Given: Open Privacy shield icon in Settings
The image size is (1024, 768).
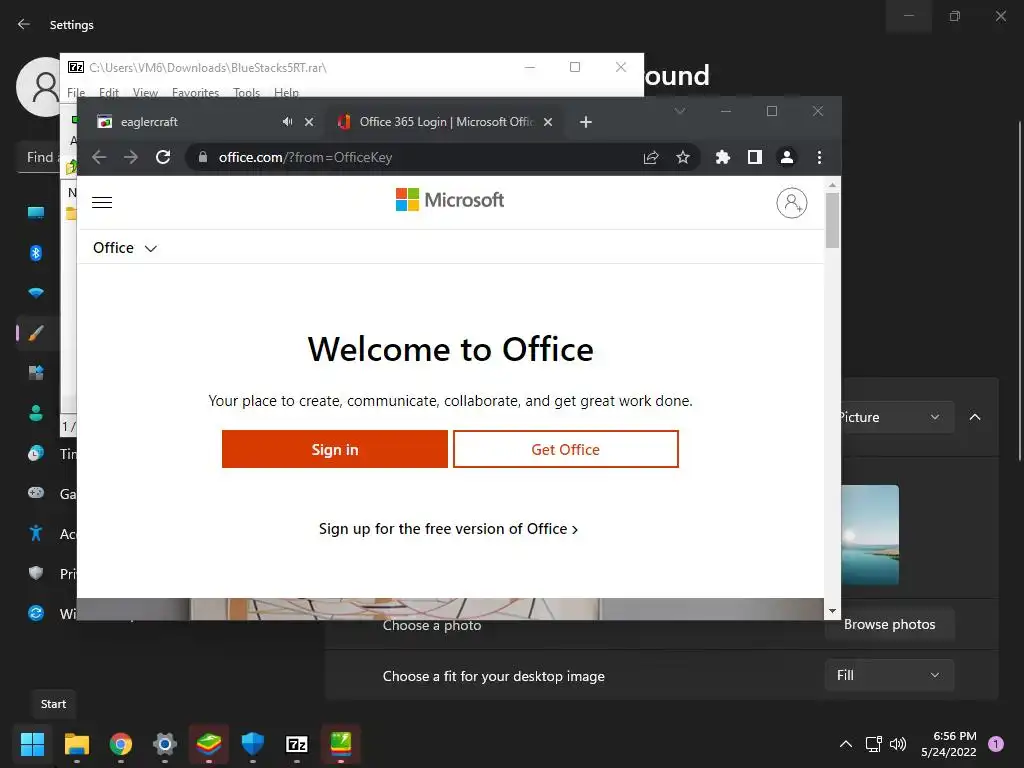Looking at the screenshot, I should [x=36, y=573].
